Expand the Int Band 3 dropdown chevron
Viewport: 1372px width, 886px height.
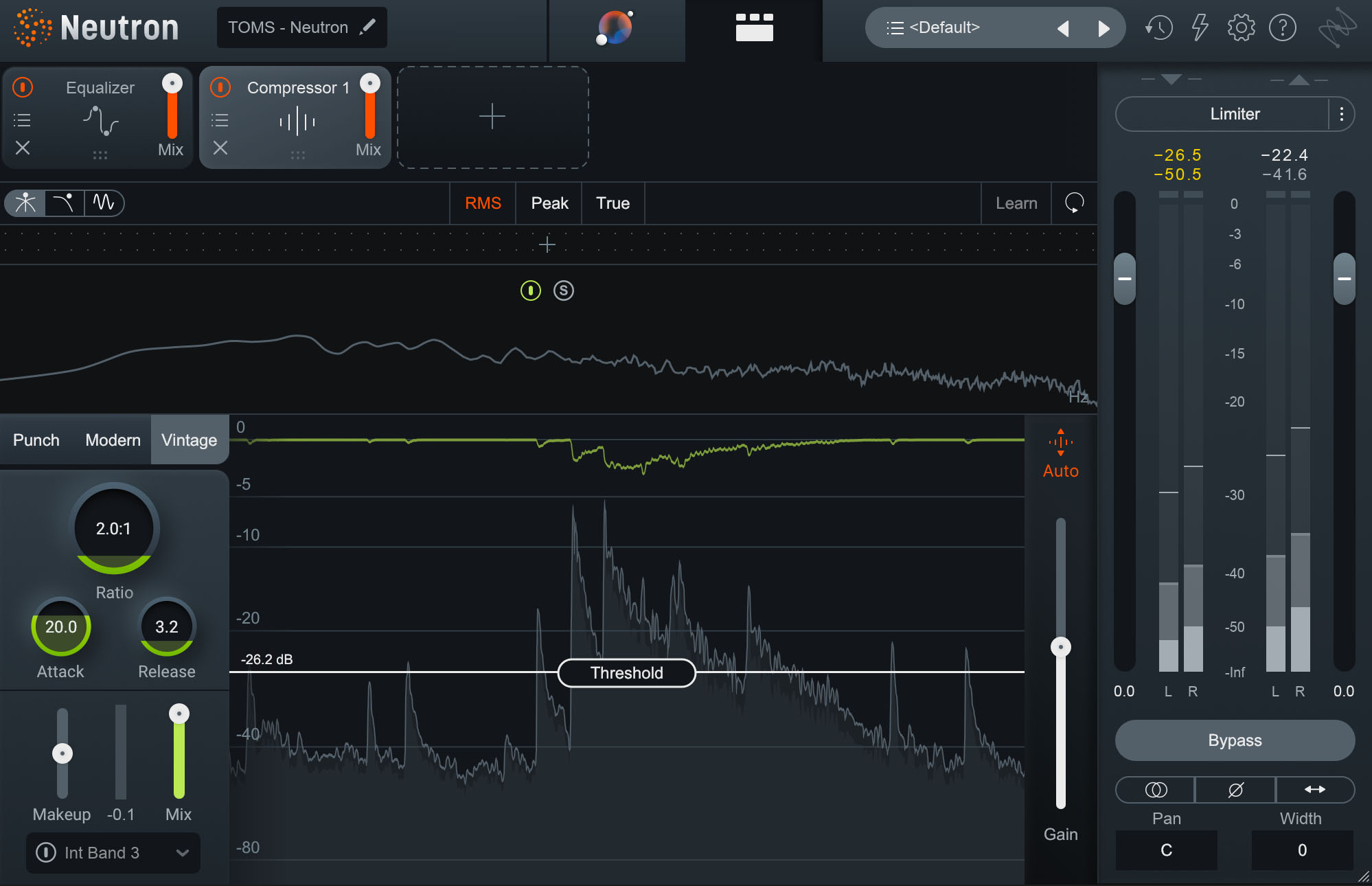[x=183, y=853]
